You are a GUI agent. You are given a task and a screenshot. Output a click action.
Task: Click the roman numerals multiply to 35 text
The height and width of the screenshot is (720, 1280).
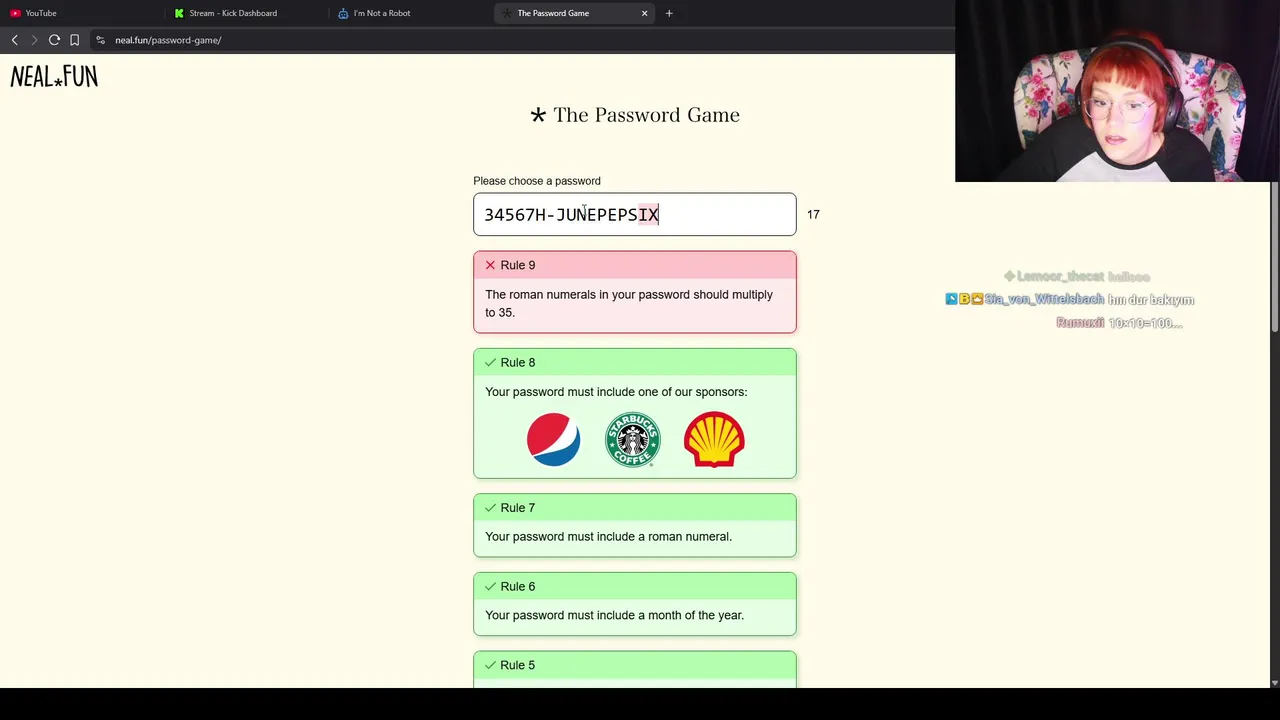tap(629, 304)
